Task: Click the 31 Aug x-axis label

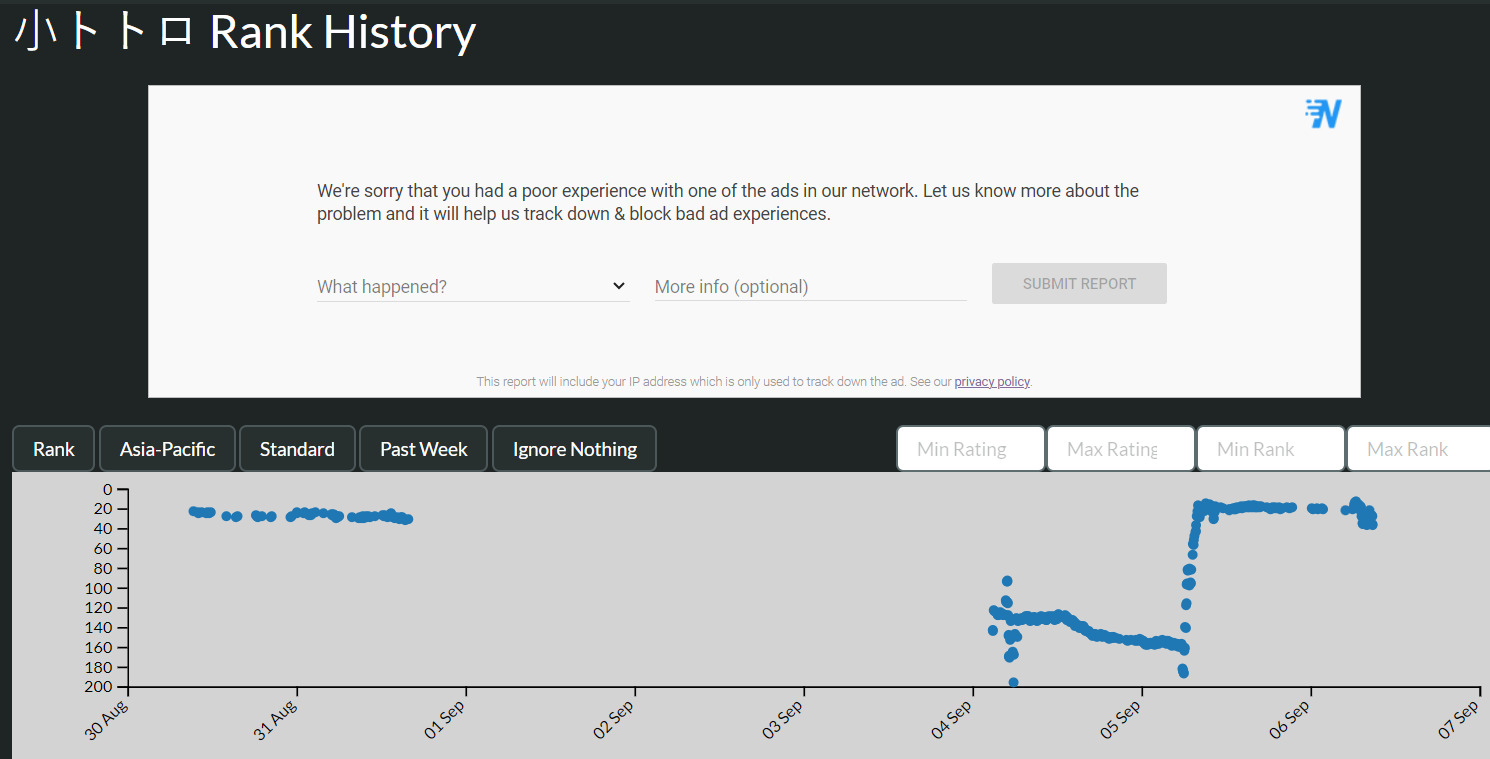Action: tap(277, 718)
